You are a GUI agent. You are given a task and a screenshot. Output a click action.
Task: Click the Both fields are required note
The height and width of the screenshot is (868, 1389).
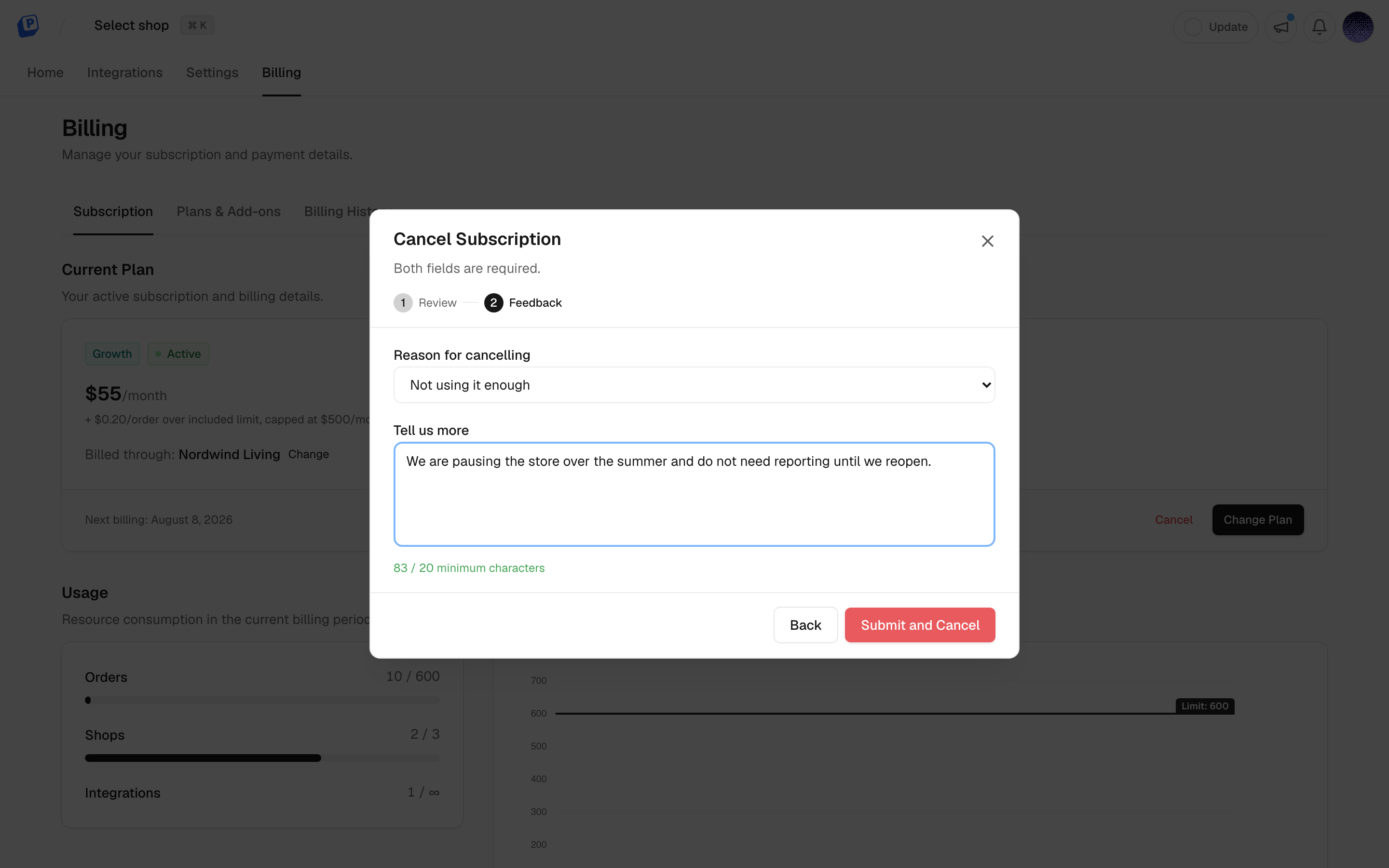click(467, 268)
